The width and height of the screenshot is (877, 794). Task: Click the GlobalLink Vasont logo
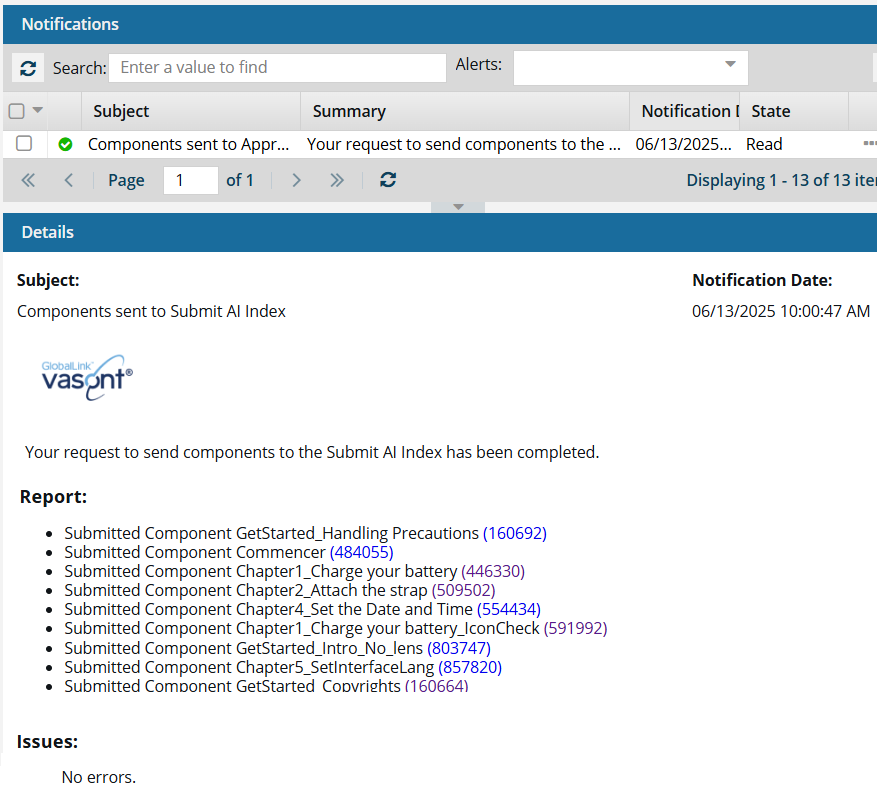(x=87, y=377)
